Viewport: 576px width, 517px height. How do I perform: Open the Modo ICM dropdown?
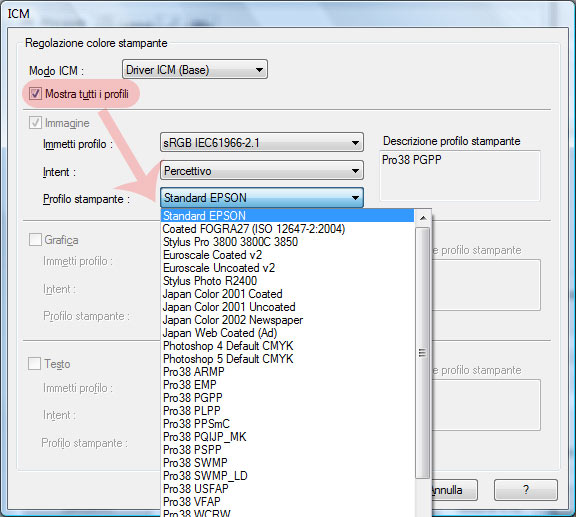195,69
